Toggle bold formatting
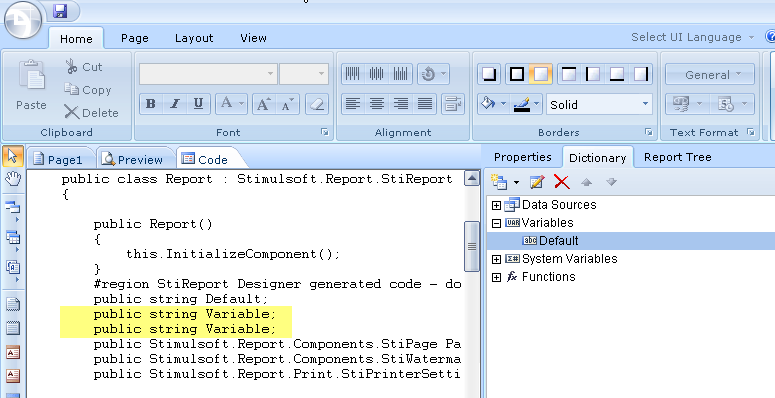The width and height of the screenshot is (775, 398). [x=151, y=104]
